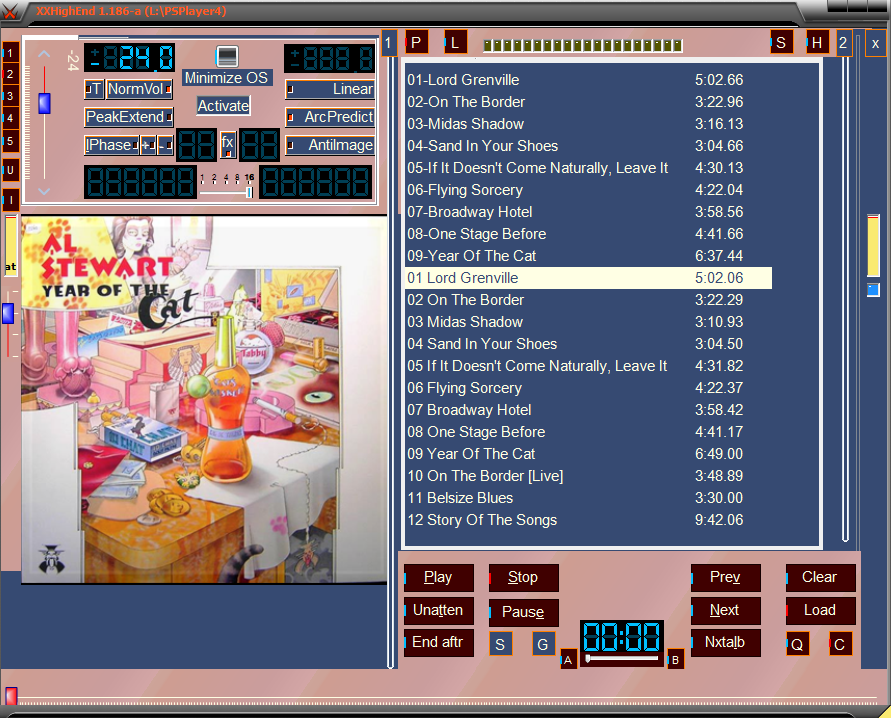Toggle the Phase option
This screenshot has width=891, height=718.
click(111, 145)
